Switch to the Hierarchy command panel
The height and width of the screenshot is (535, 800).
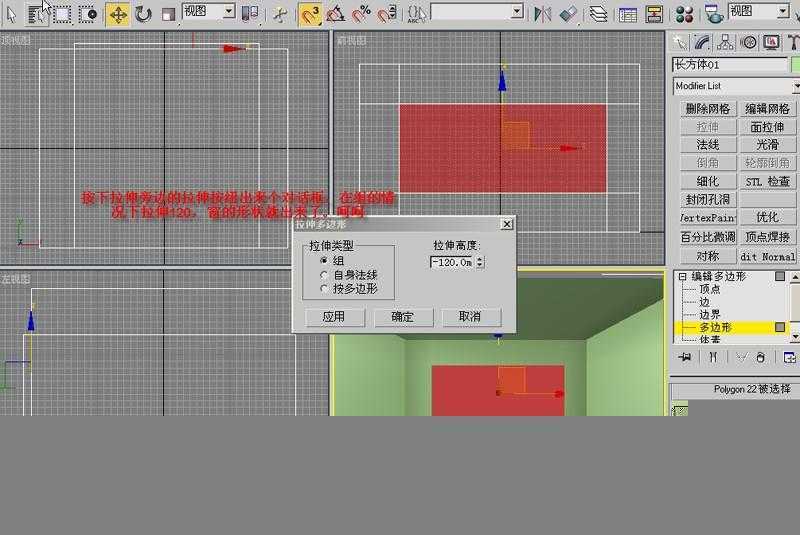tap(726, 42)
